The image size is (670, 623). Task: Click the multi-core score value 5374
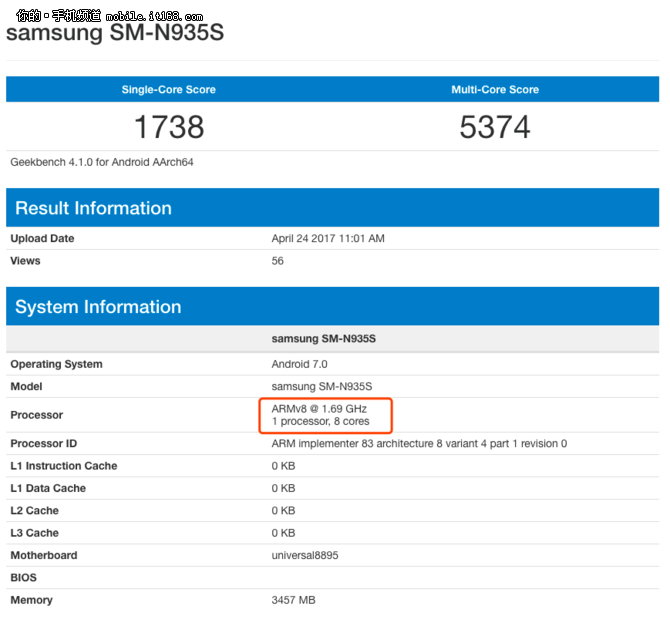[495, 127]
